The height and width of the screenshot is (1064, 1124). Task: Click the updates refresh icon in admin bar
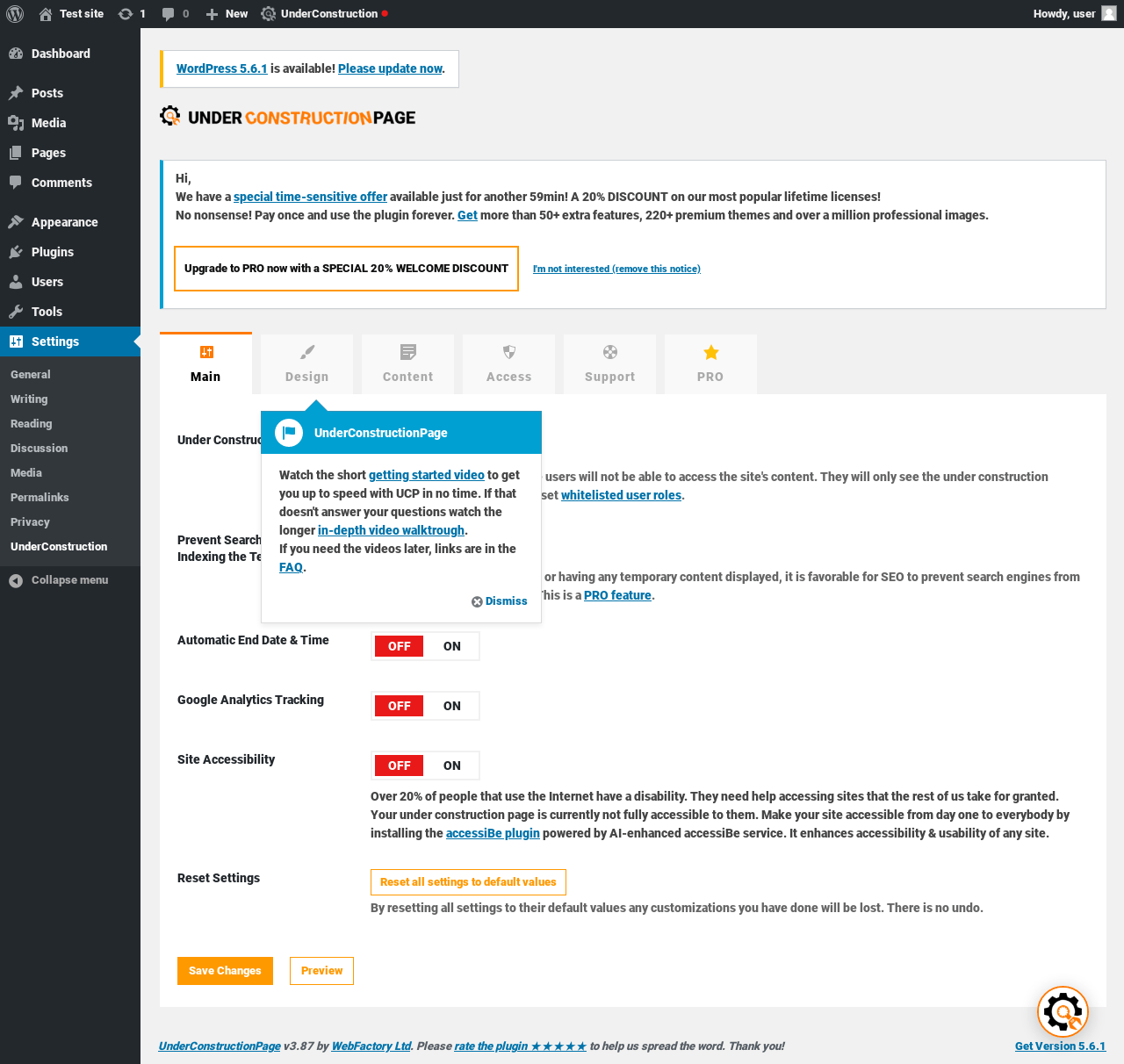pos(126,14)
